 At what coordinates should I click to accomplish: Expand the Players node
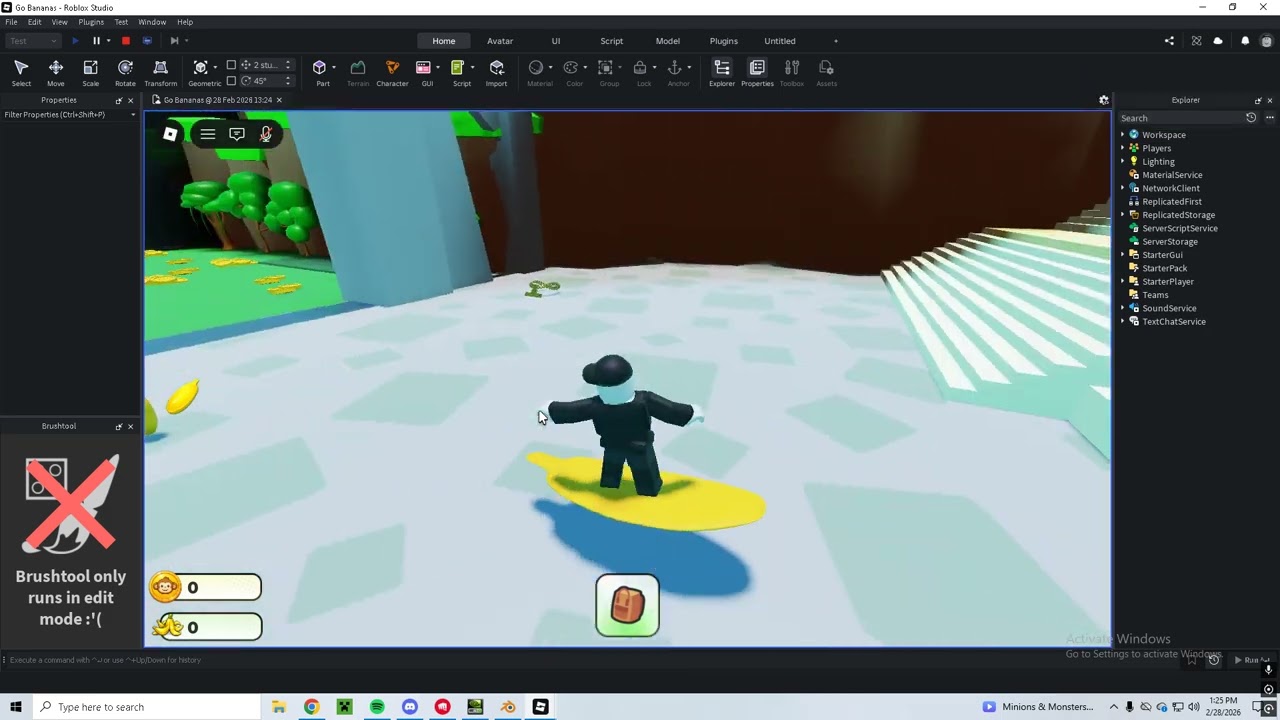coord(1123,148)
